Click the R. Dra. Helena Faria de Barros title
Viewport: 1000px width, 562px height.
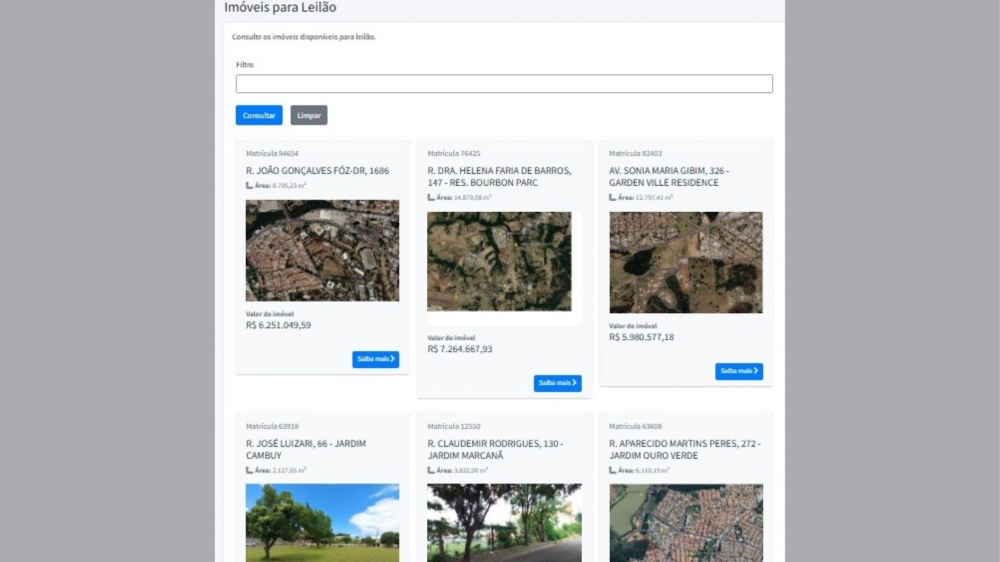pyautogui.click(x=499, y=177)
